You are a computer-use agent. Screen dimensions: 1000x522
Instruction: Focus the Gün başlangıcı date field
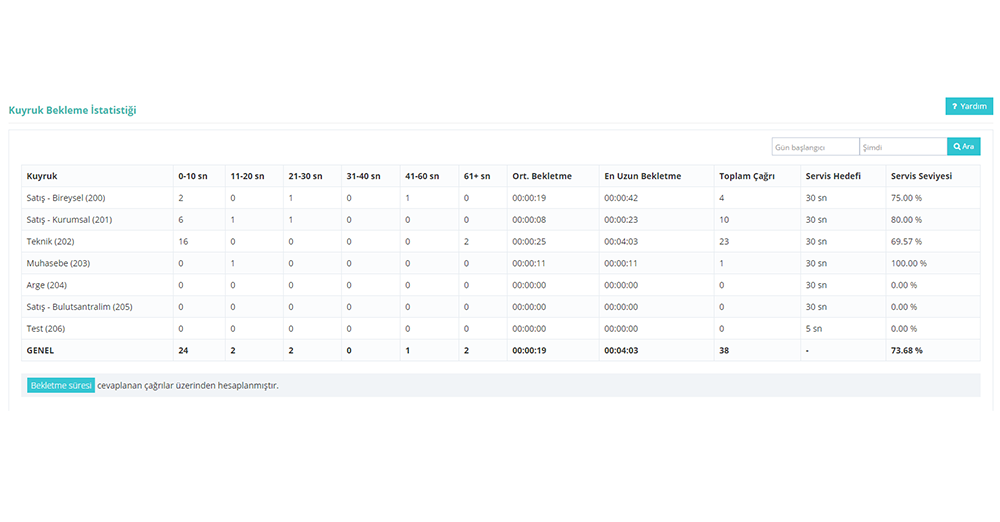pyautogui.click(x=815, y=147)
